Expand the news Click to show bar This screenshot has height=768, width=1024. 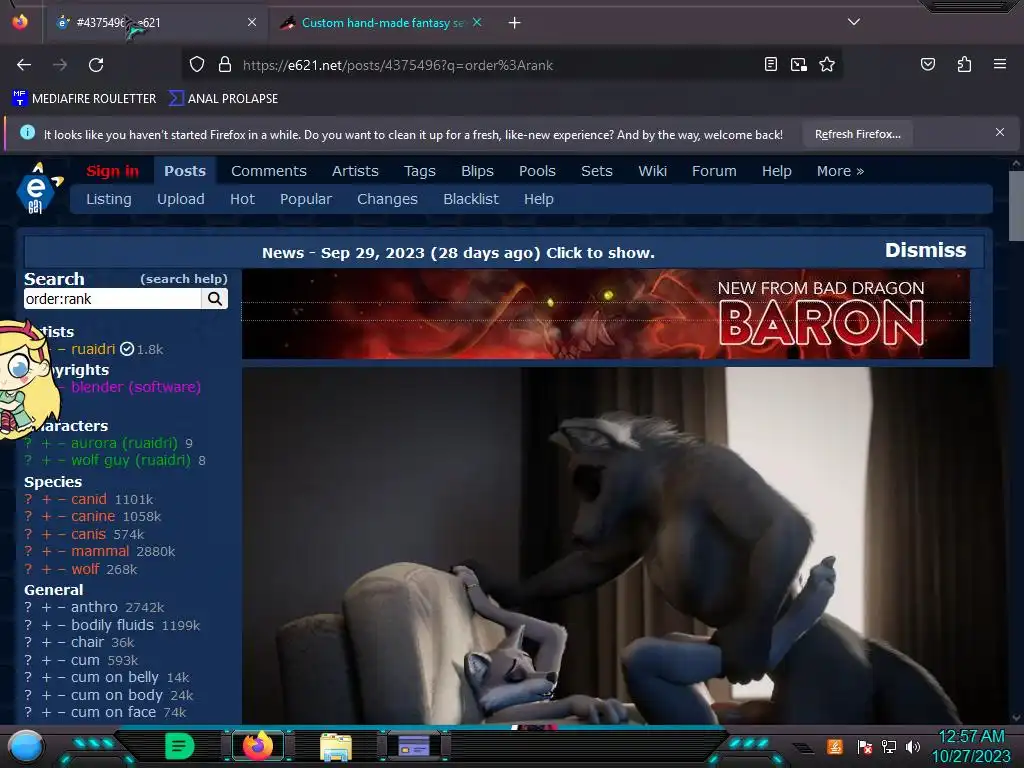(458, 253)
